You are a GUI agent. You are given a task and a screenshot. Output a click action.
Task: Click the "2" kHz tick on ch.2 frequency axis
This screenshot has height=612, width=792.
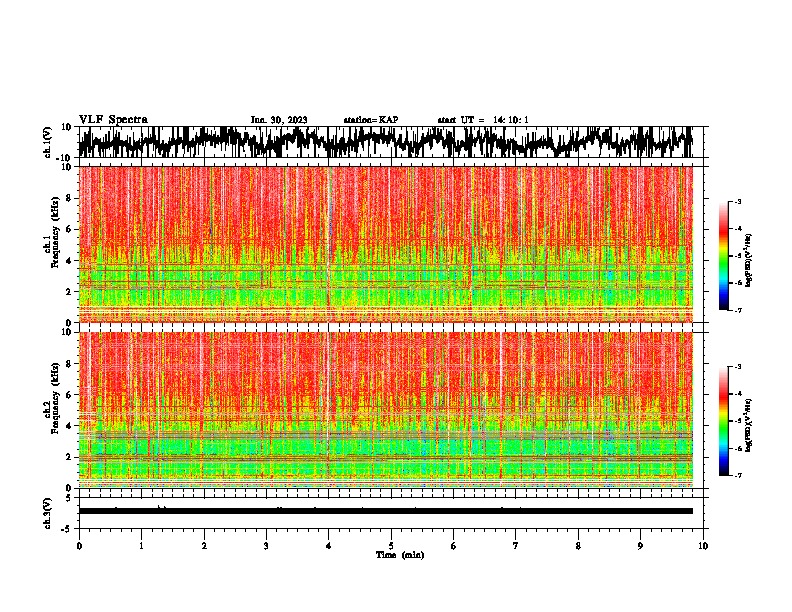[69, 457]
